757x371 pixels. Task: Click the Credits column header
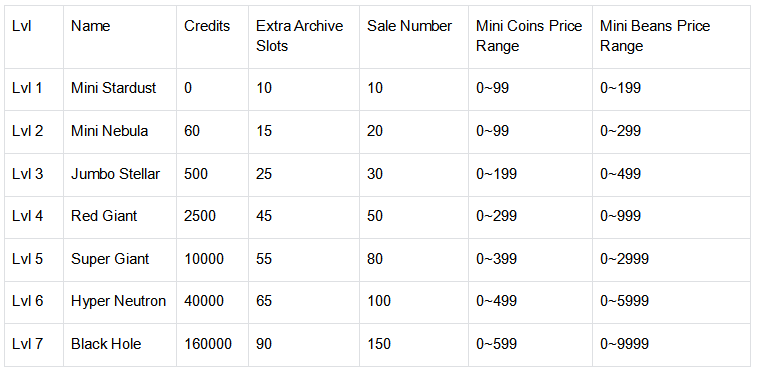click(207, 26)
